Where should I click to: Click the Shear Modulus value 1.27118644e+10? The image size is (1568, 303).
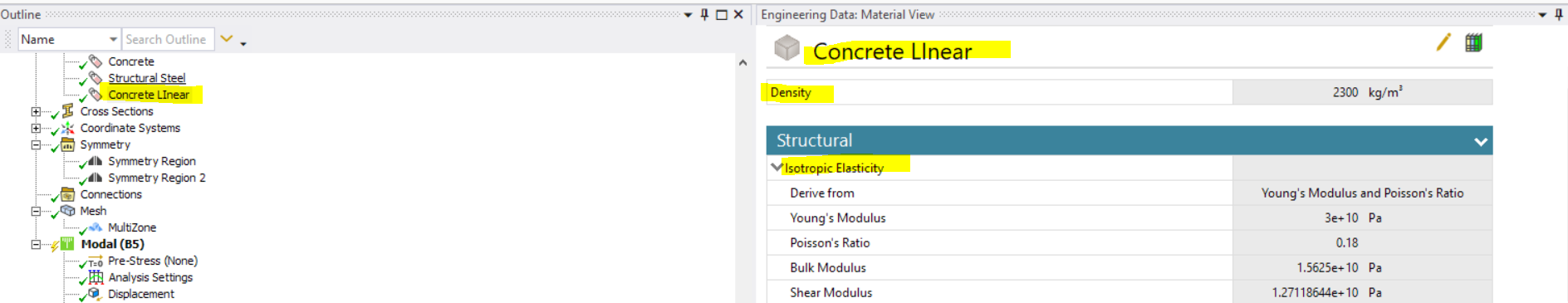[x=1362, y=292]
